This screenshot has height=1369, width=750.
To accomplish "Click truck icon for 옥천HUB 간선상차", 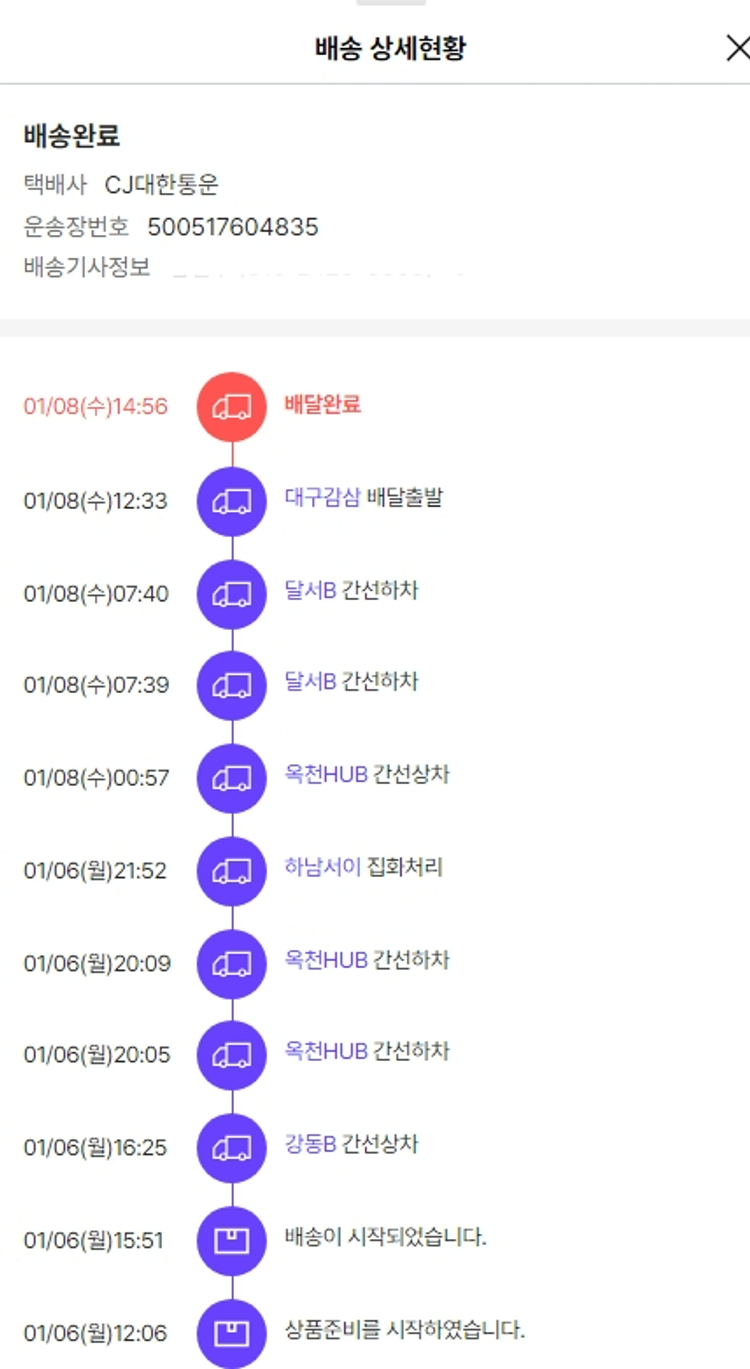I will [x=232, y=777].
